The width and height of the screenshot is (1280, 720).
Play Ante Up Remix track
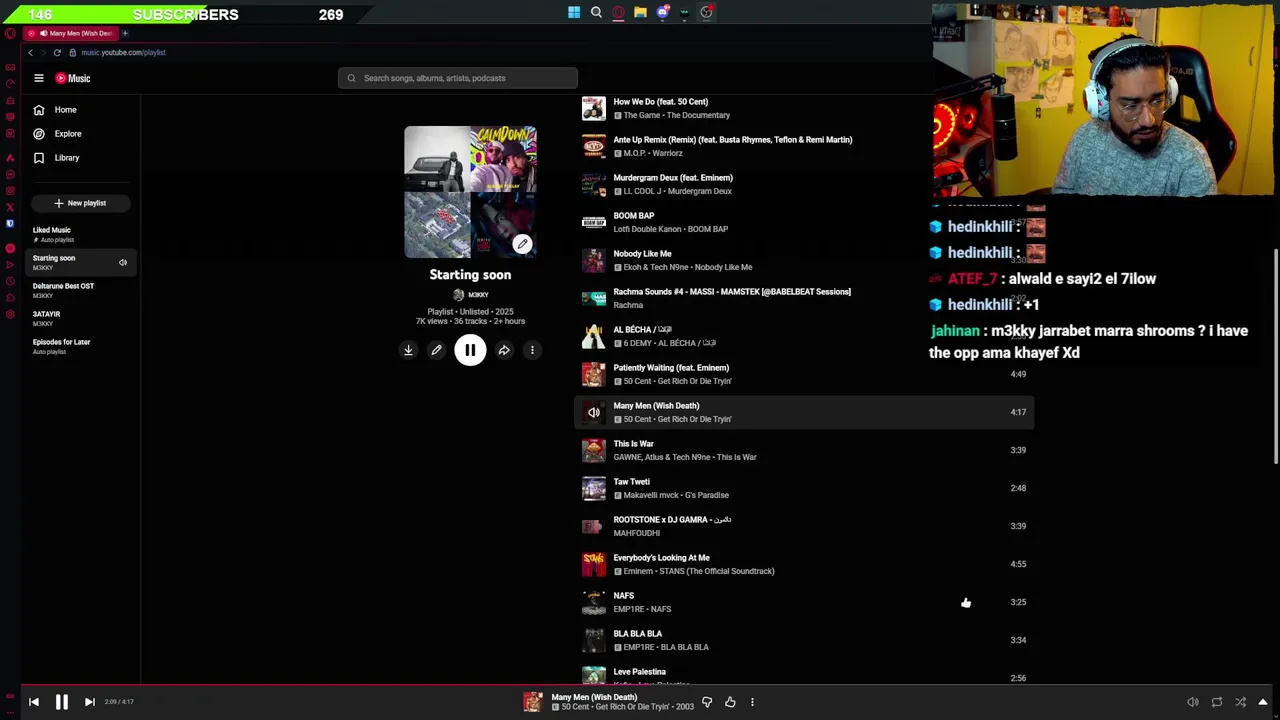(x=594, y=146)
